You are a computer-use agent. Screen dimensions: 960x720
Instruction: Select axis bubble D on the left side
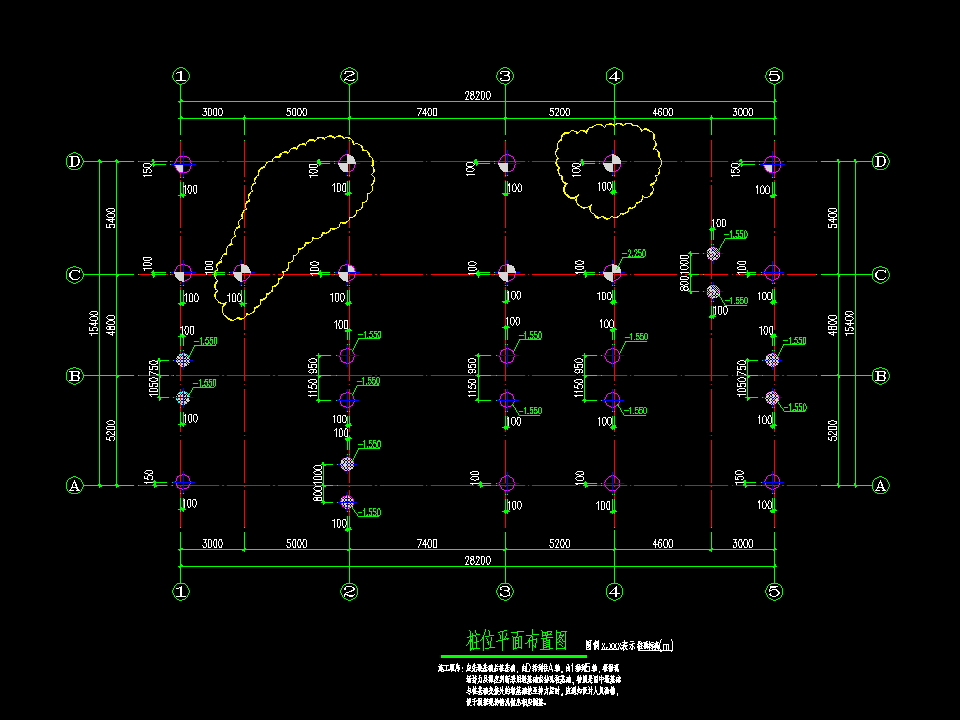pyautogui.click(x=73, y=162)
